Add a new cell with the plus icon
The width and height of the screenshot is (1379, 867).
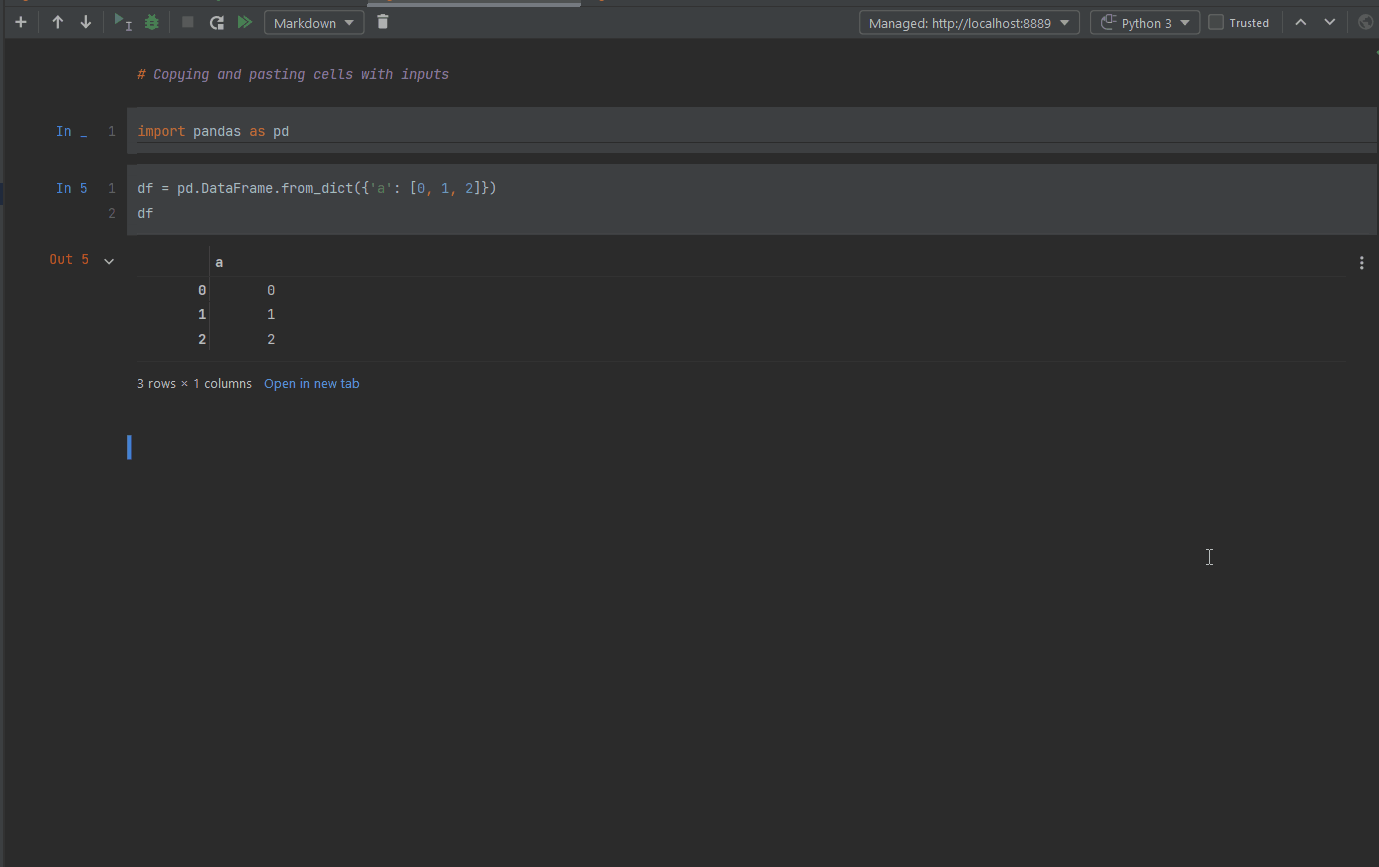tap(20, 22)
